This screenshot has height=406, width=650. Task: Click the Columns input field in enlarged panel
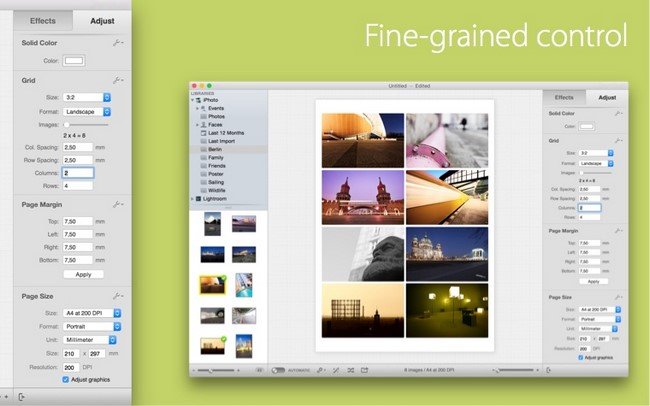click(x=78, y=173)
